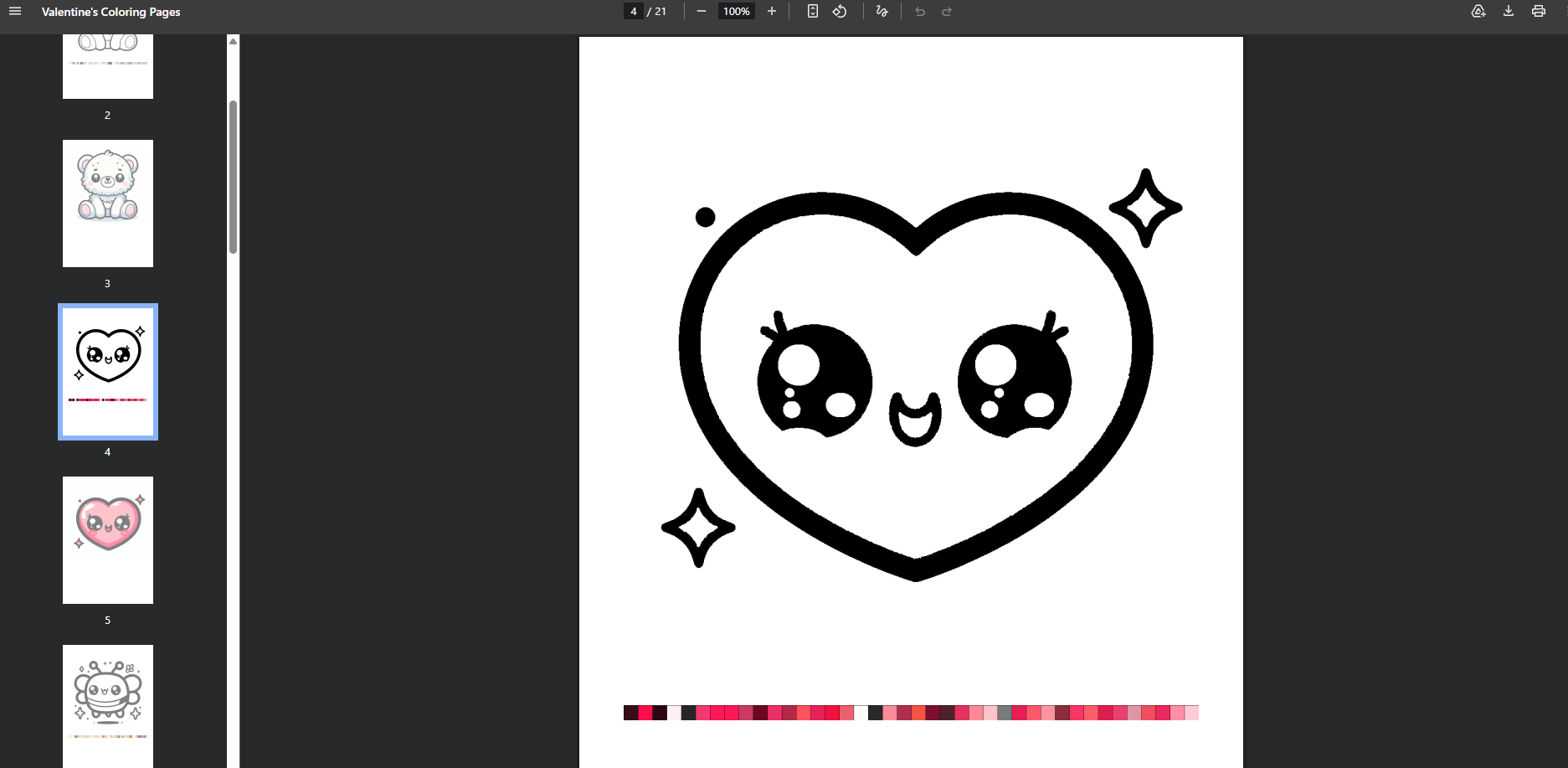Viewport: 1568px width, 768px height.
Task: Click the 100% zoom level field
Action: (736, 12)
